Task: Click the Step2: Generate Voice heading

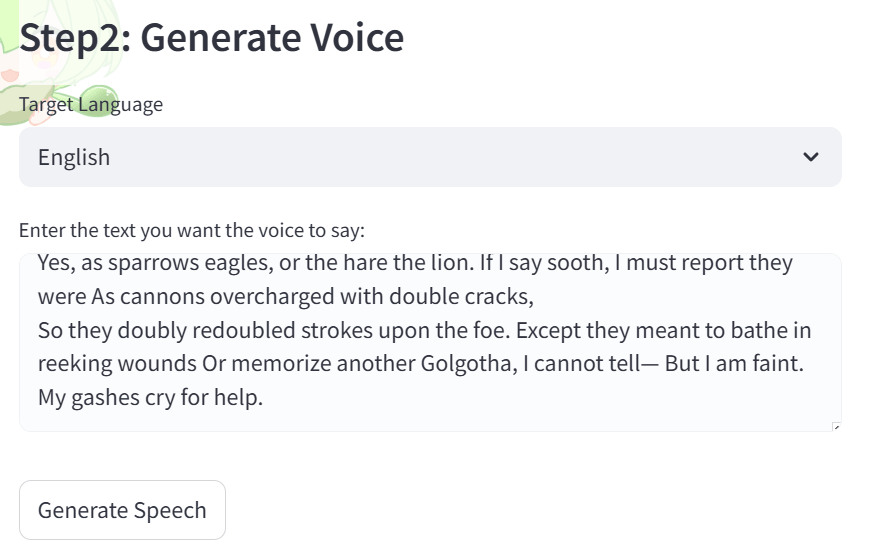Action: [x=212, y=38]
